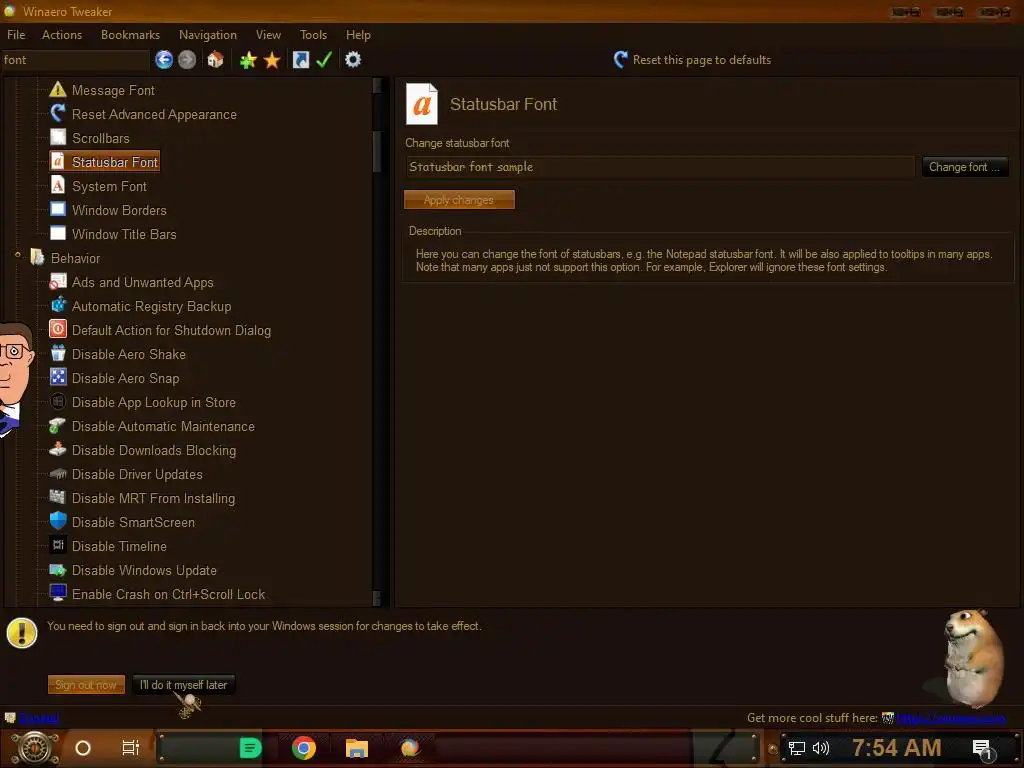Screen dimensions: 1024x768
Task: Click Reset this page to defaults
Action: pyautogui.click(x=692, y=60)
